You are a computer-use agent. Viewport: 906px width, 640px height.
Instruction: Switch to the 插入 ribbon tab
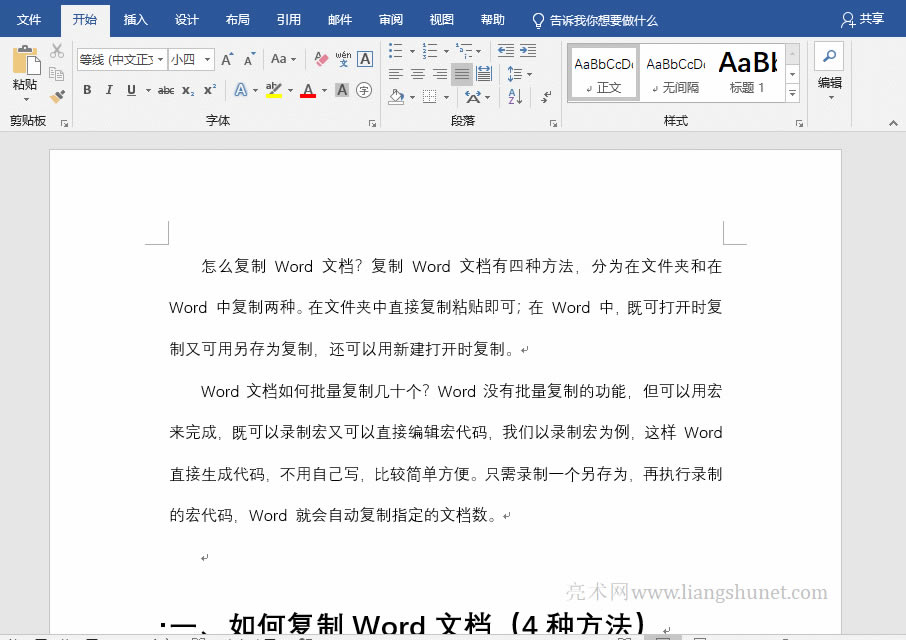tap(135, 19)
